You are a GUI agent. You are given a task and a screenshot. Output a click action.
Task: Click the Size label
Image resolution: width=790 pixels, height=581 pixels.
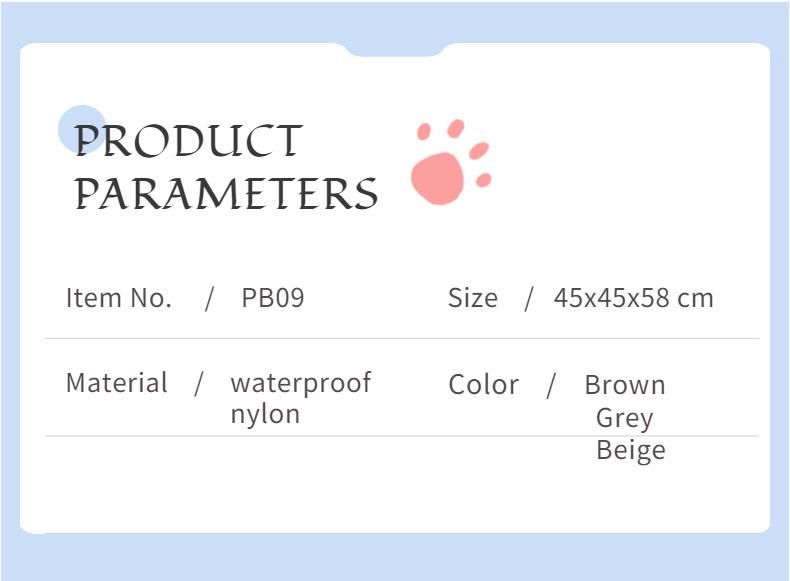[x=473, y=298]
